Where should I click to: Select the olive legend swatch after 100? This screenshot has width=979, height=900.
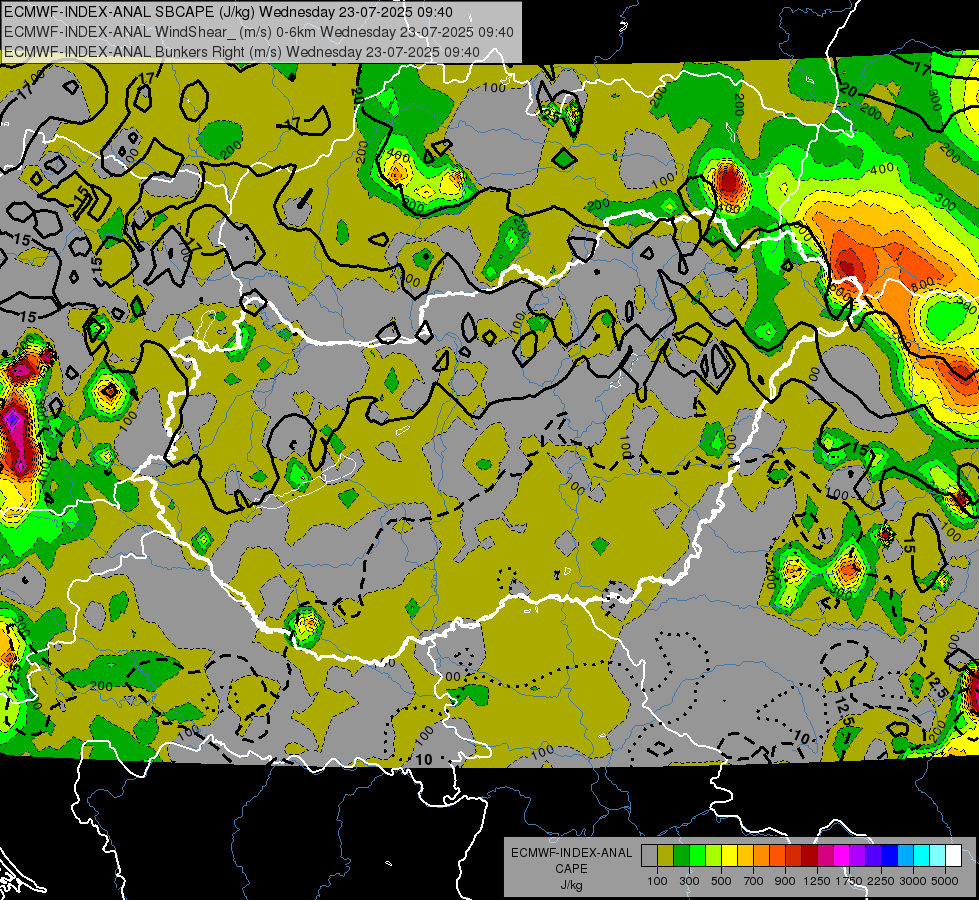tap(666, 855)
